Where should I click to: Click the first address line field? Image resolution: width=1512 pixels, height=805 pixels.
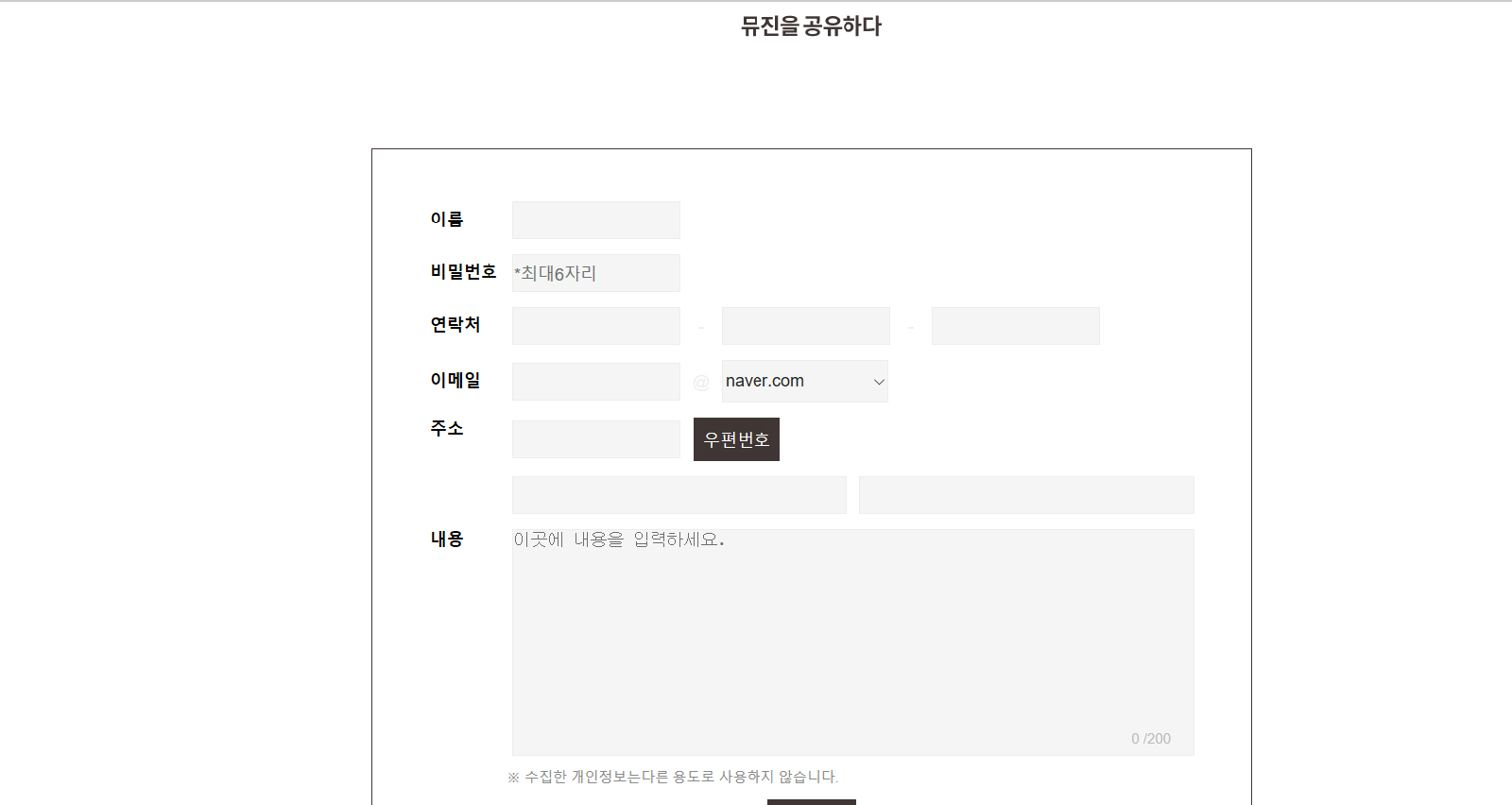(x=679, y=495)
